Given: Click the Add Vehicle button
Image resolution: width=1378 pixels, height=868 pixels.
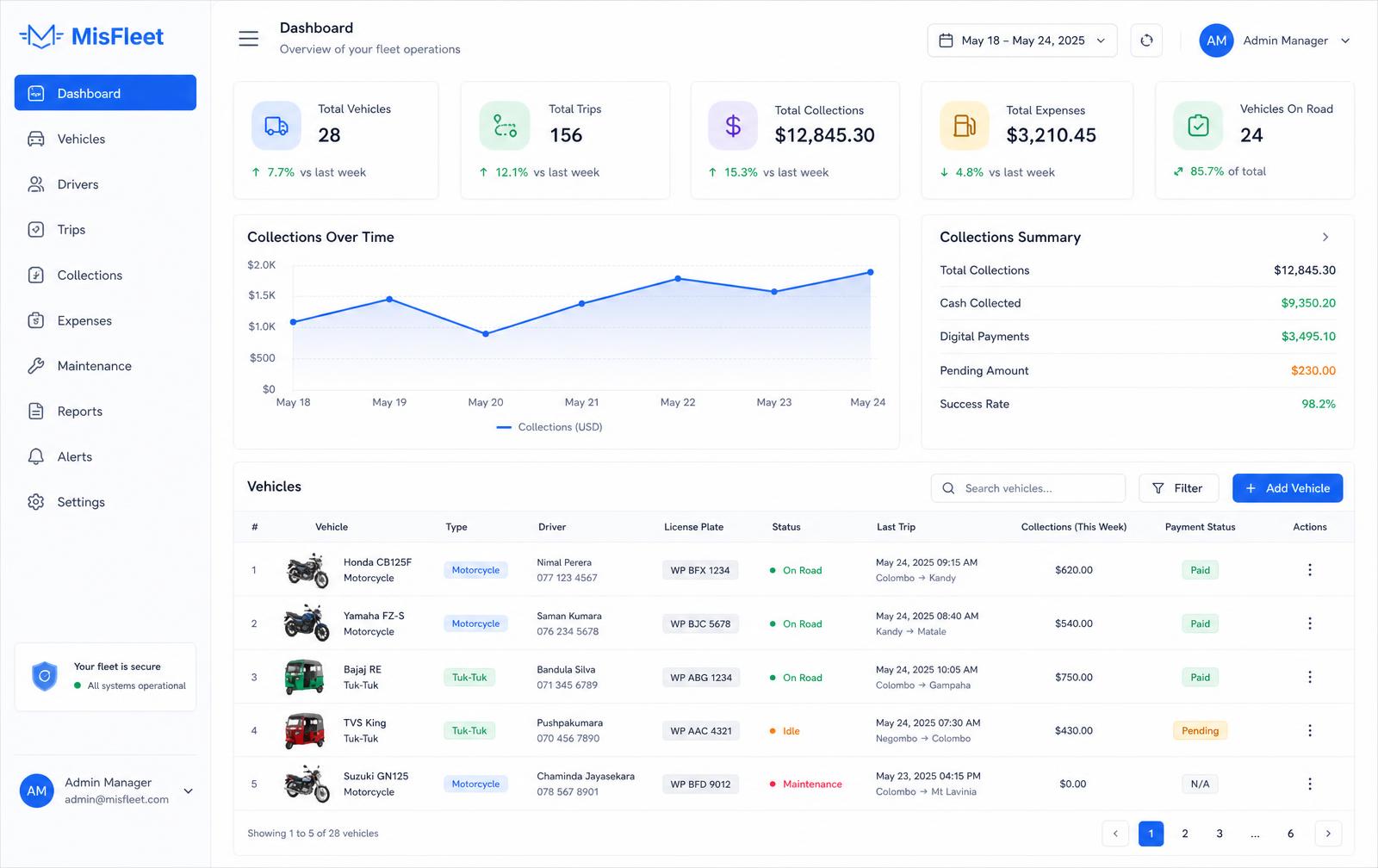Looking at the screenshot, I should [1288, 488].
